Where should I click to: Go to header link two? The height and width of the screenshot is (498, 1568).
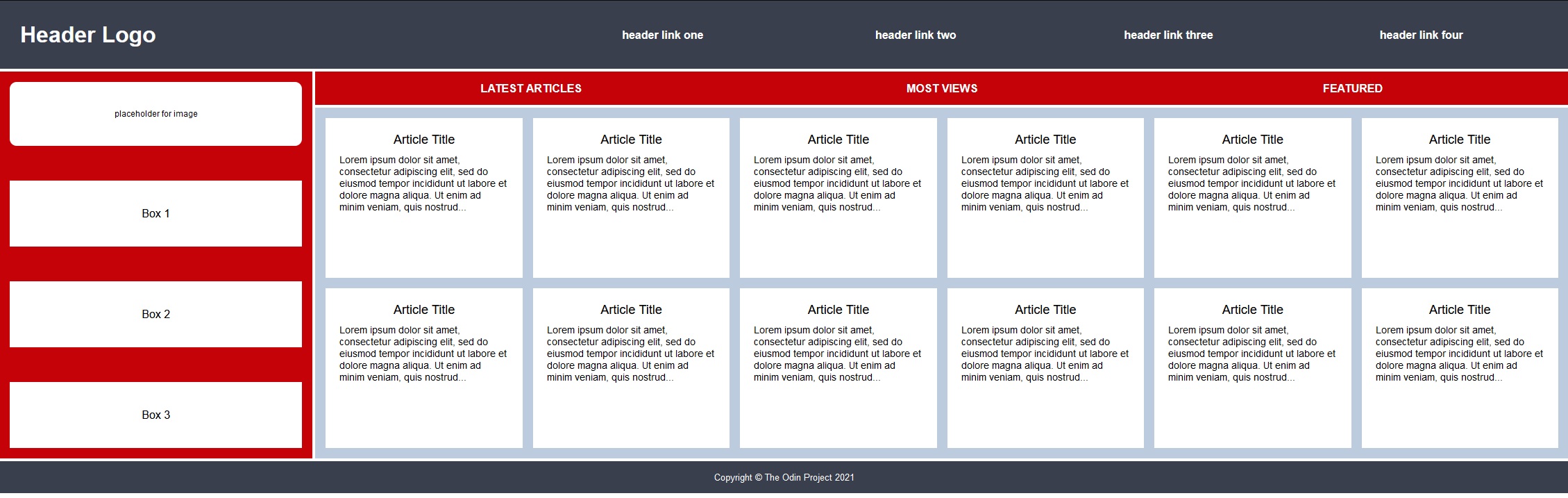[915, 35]
